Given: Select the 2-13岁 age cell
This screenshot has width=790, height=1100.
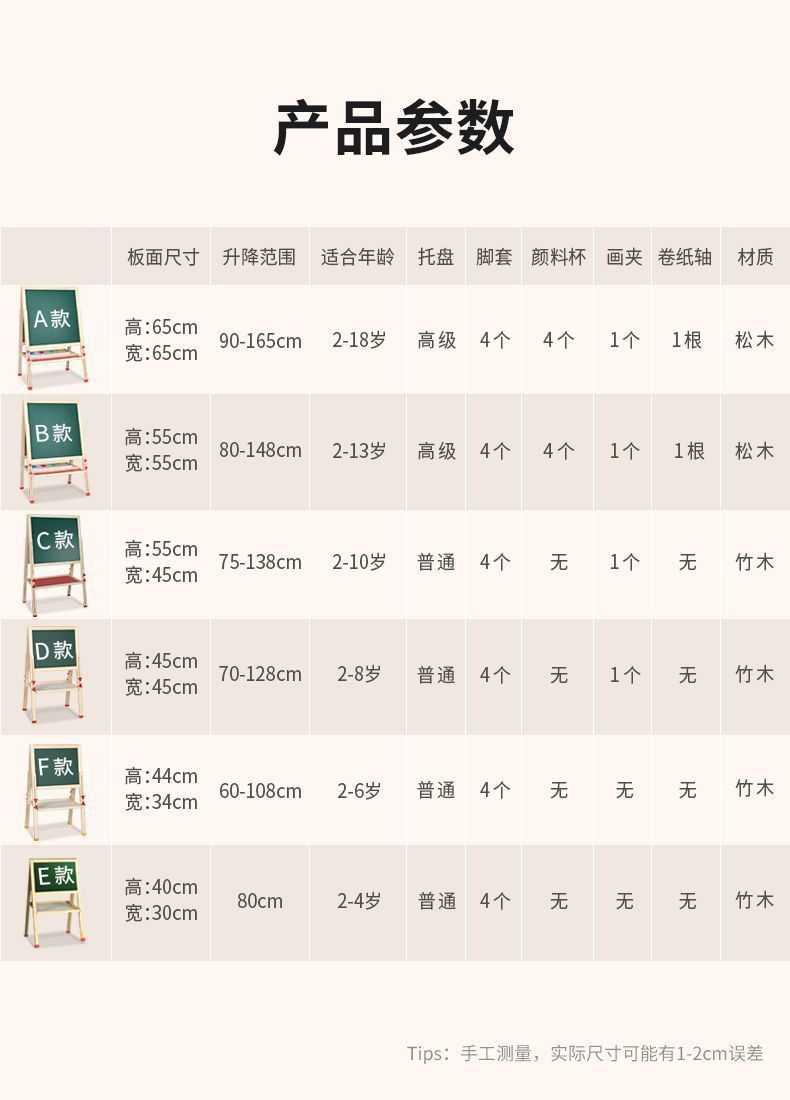Looking at the screenshot, I should 359,451.
